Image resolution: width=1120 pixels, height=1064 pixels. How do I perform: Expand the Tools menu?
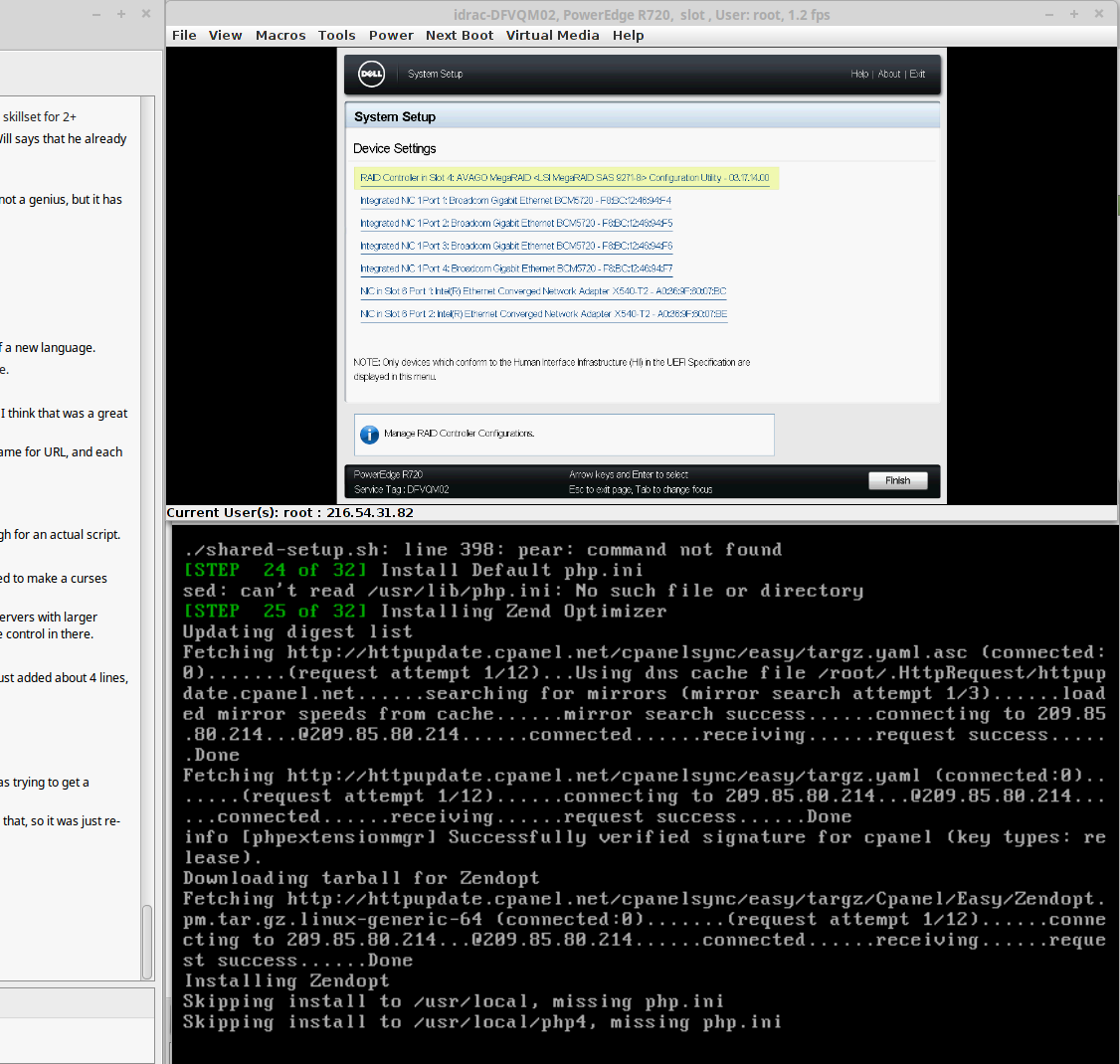coord(336,35)
